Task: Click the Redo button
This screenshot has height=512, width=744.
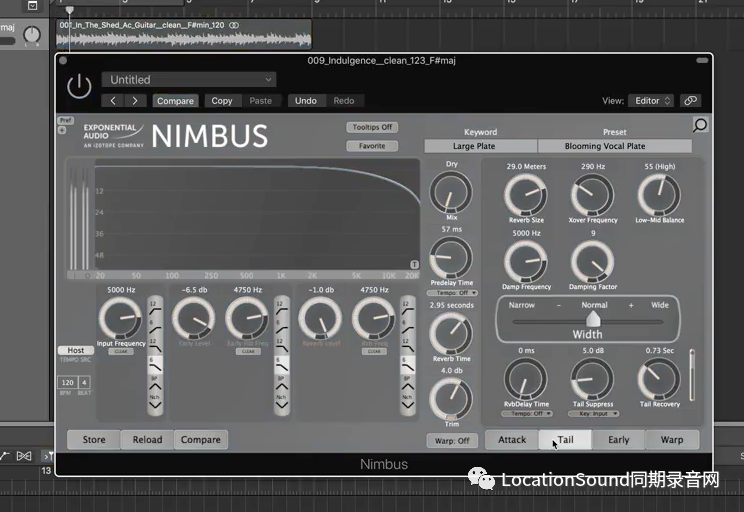Action: 344,101
